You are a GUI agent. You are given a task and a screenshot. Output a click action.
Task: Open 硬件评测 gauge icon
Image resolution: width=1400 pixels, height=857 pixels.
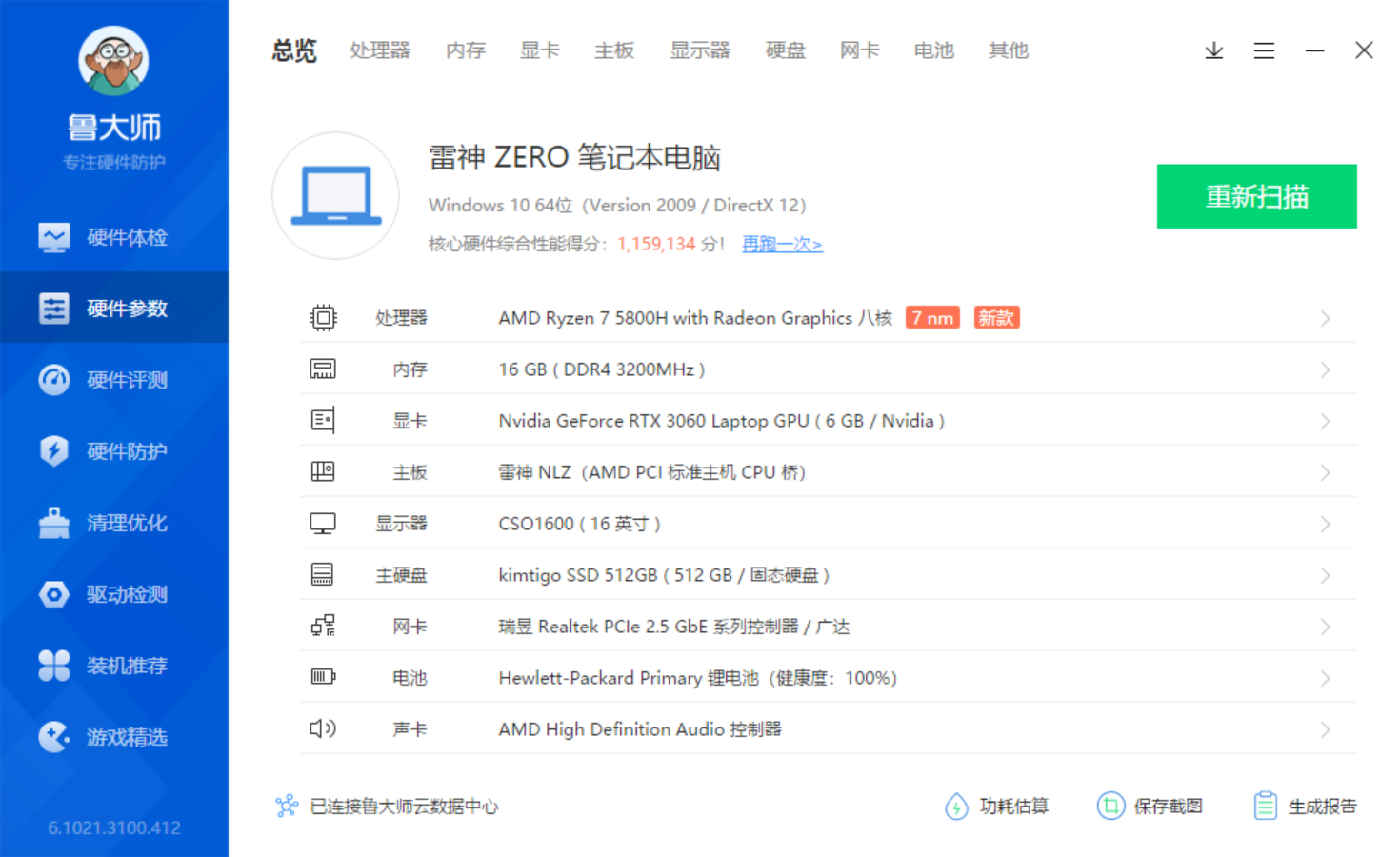tap(54, 380)
